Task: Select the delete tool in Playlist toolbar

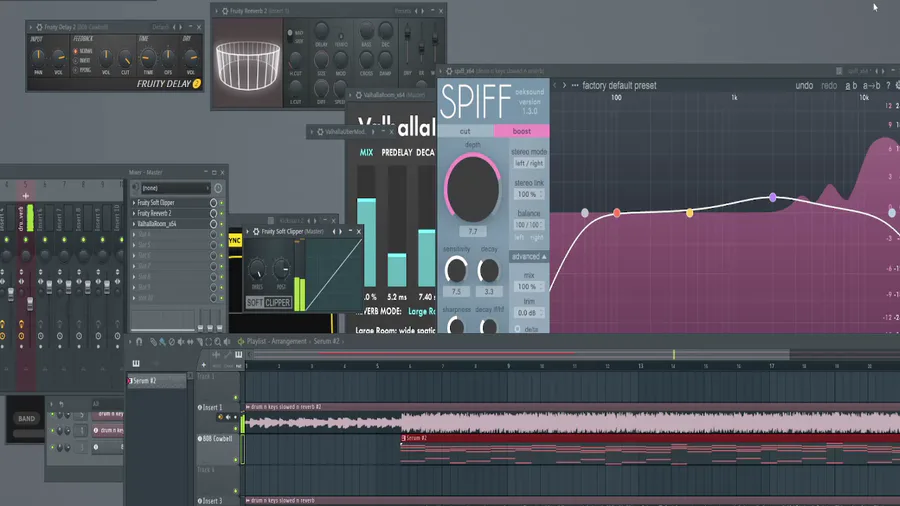Action: pos(172,341)
